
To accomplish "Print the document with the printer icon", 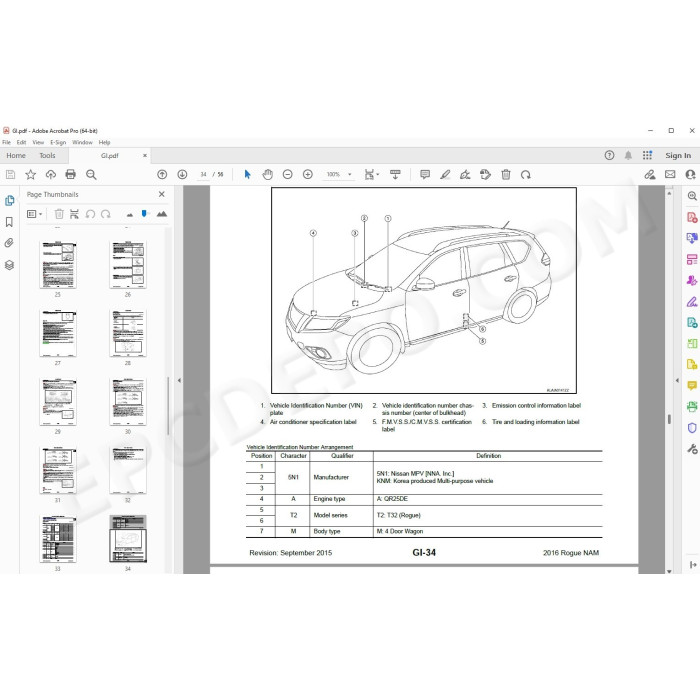I will coord(71,175).
